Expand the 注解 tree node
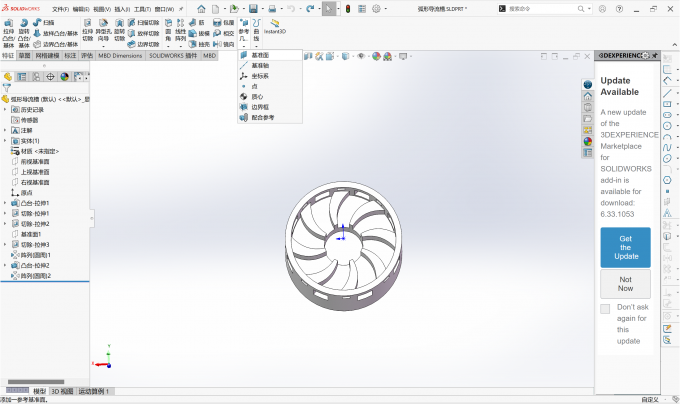Screen dimensions: 680x404 [x=5, y=130]
